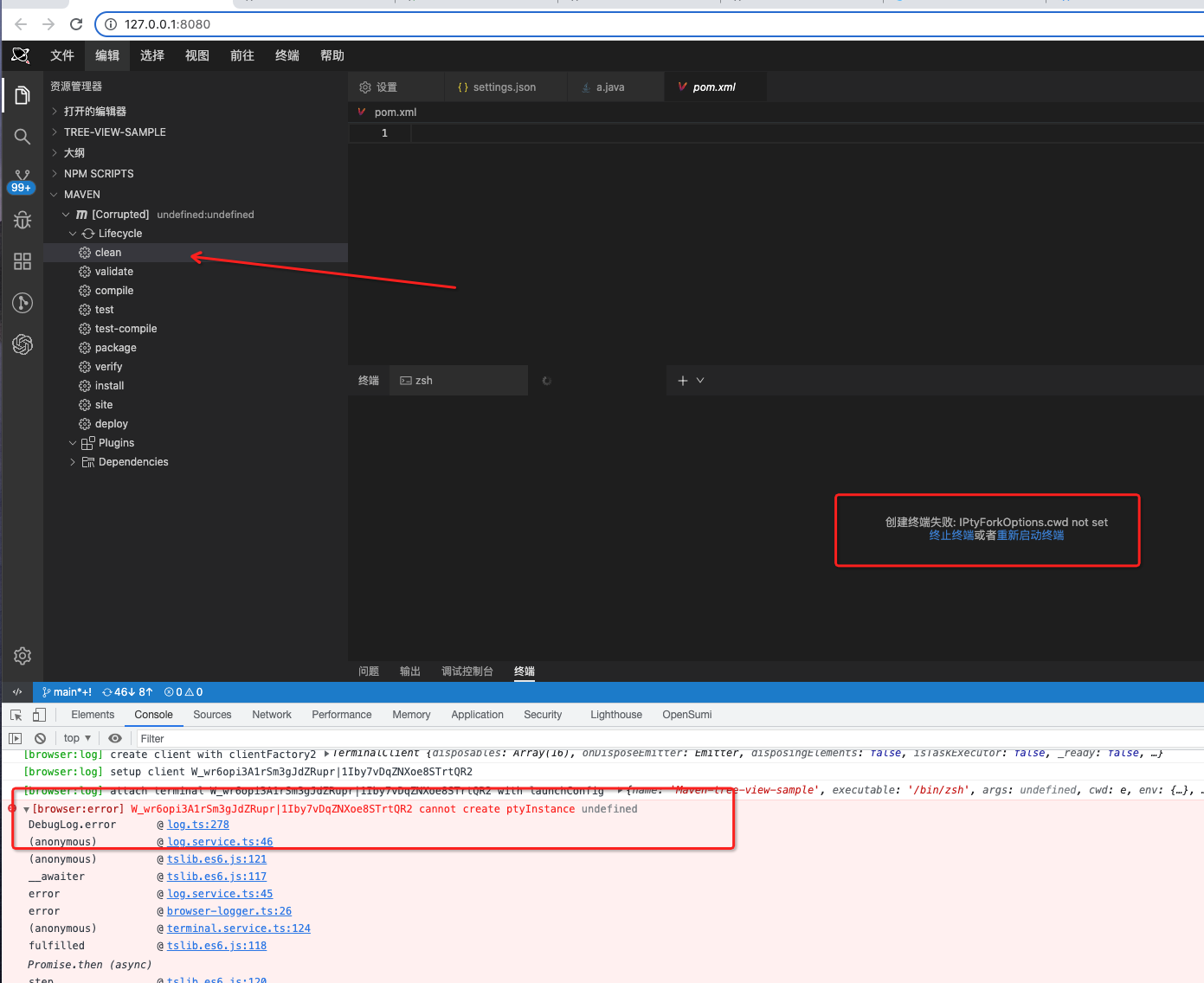1204x983 pixels.
Task: Open the Search view
Action: [22, 137]
